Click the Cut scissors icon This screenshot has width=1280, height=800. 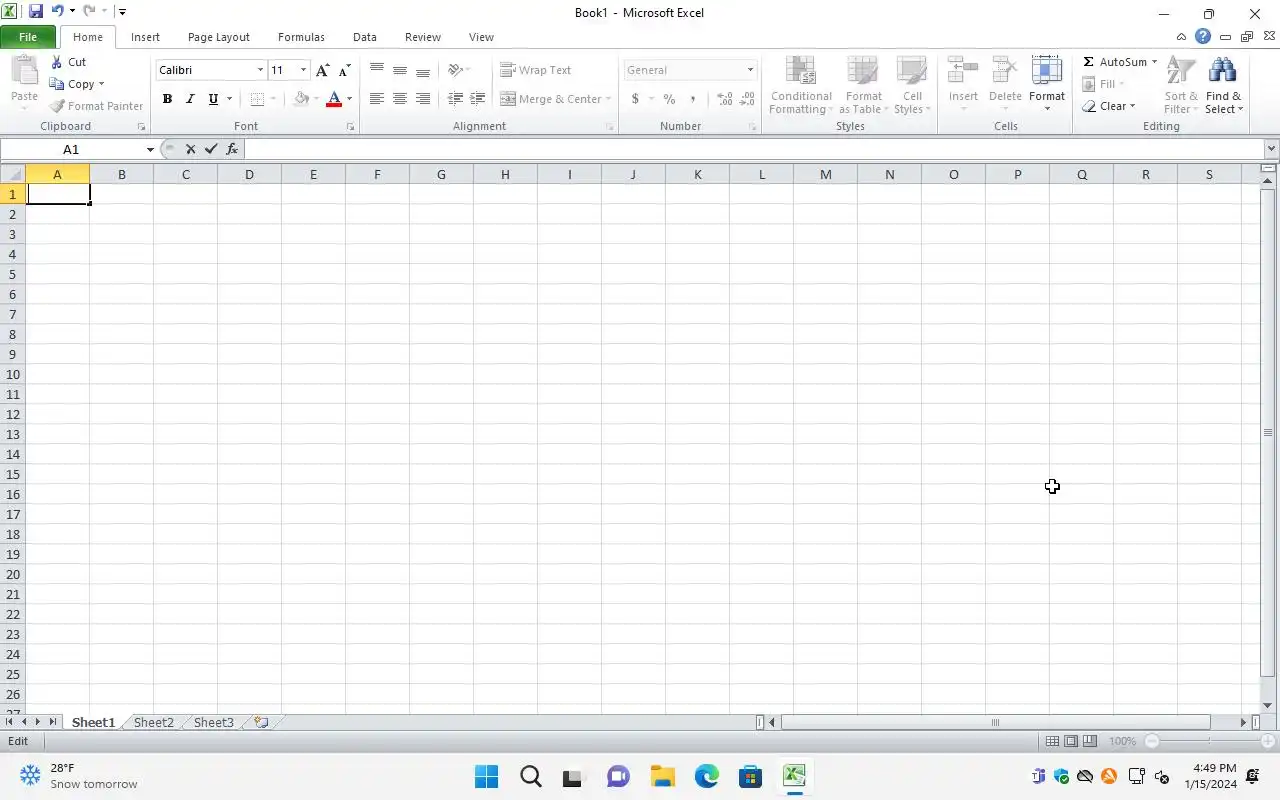(57, 62)
